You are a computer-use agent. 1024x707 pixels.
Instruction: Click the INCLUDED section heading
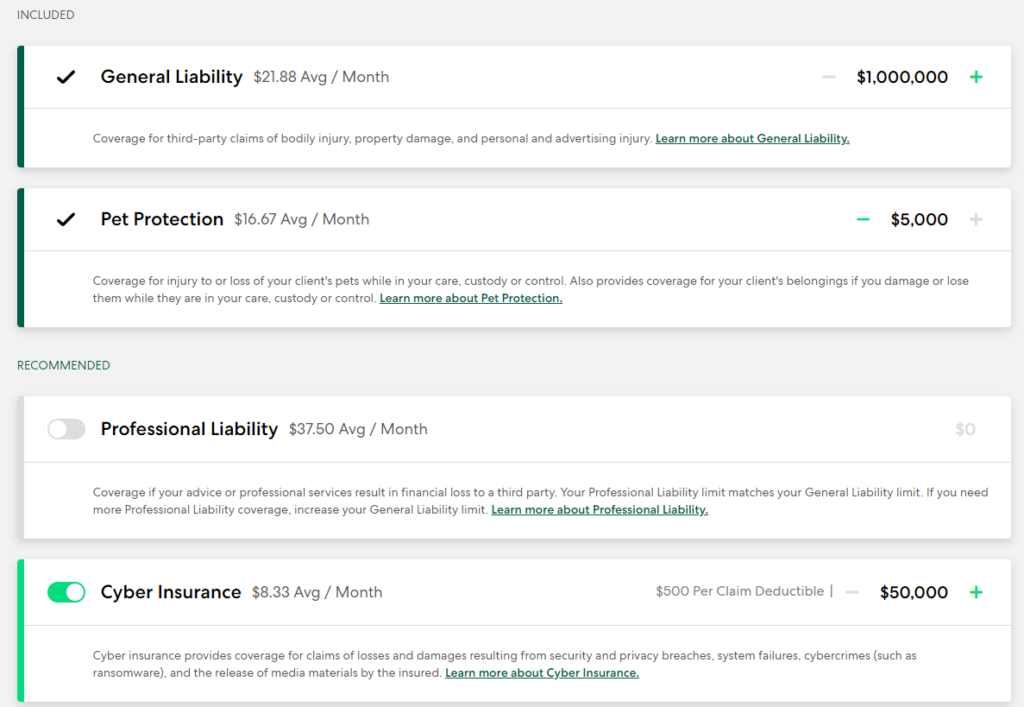coord(45,14)
